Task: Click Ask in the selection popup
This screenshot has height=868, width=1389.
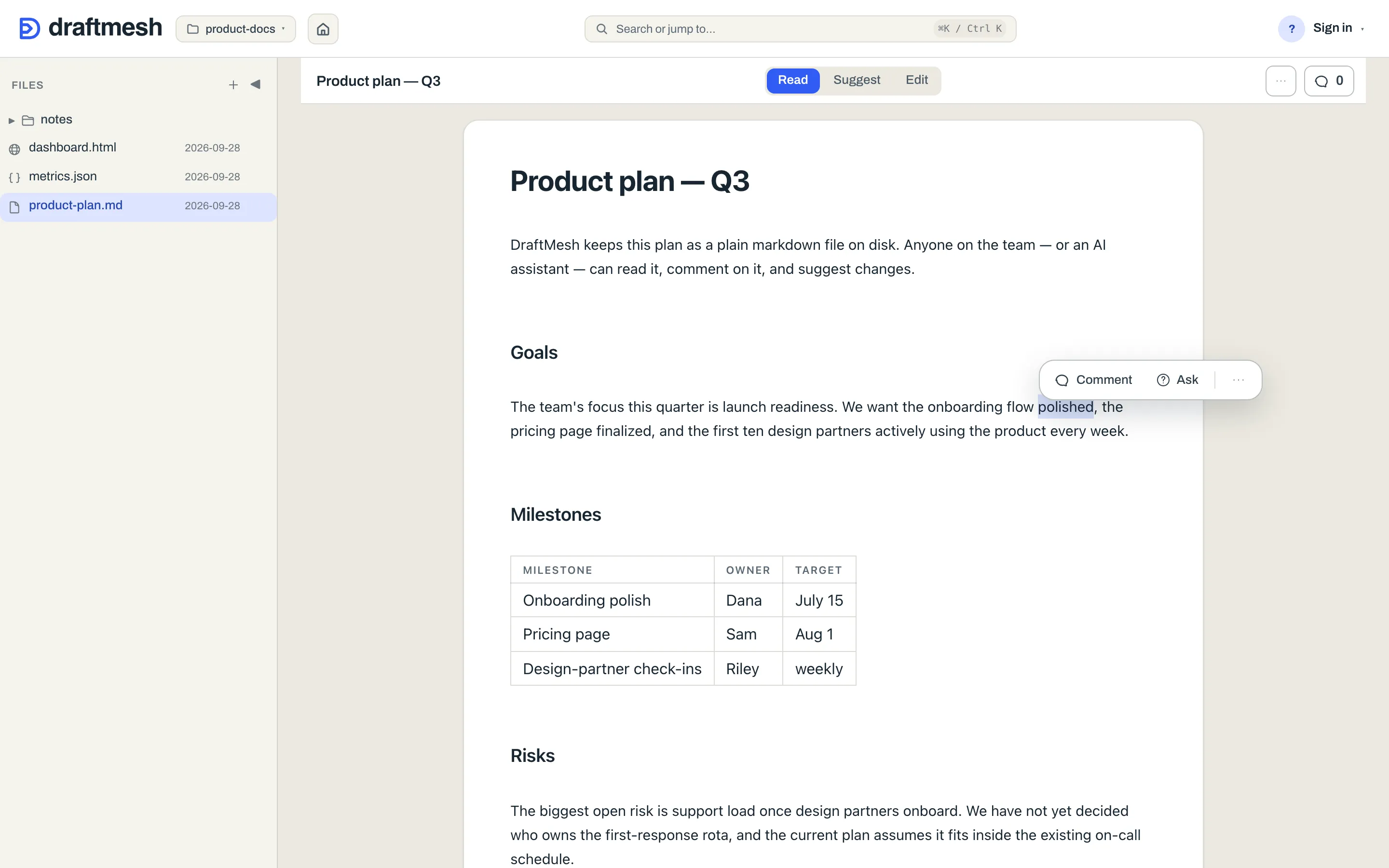Action: (1177, 380)
